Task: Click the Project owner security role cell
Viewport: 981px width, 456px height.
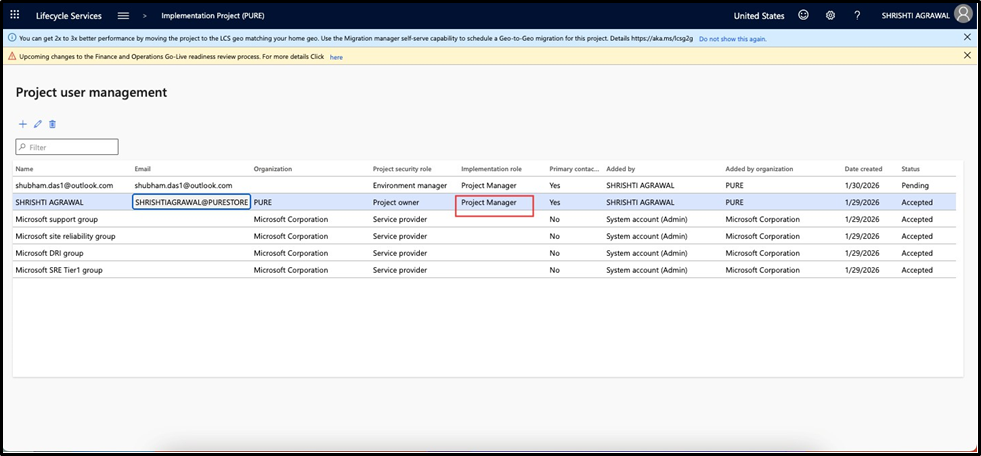Action: click(396, 203)
